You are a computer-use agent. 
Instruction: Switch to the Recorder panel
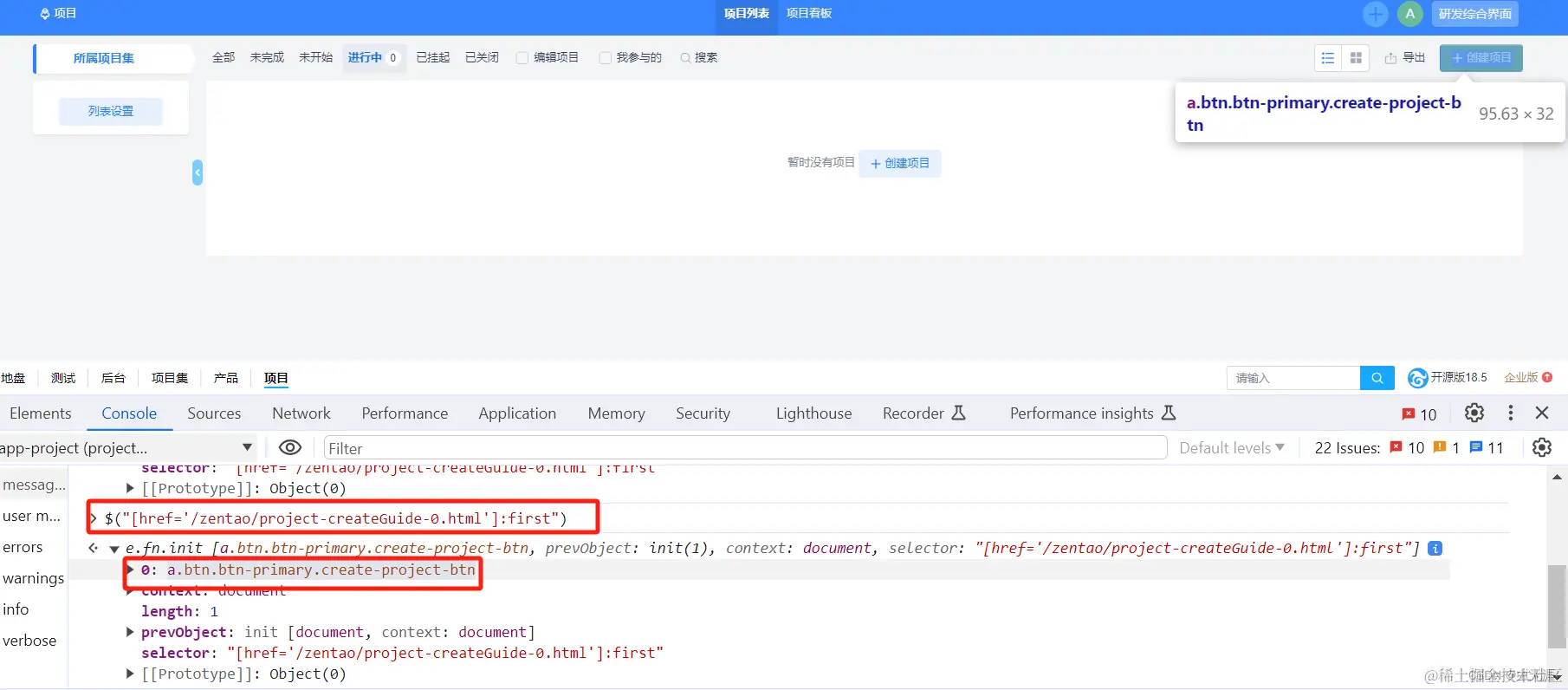tap(923, 413)
